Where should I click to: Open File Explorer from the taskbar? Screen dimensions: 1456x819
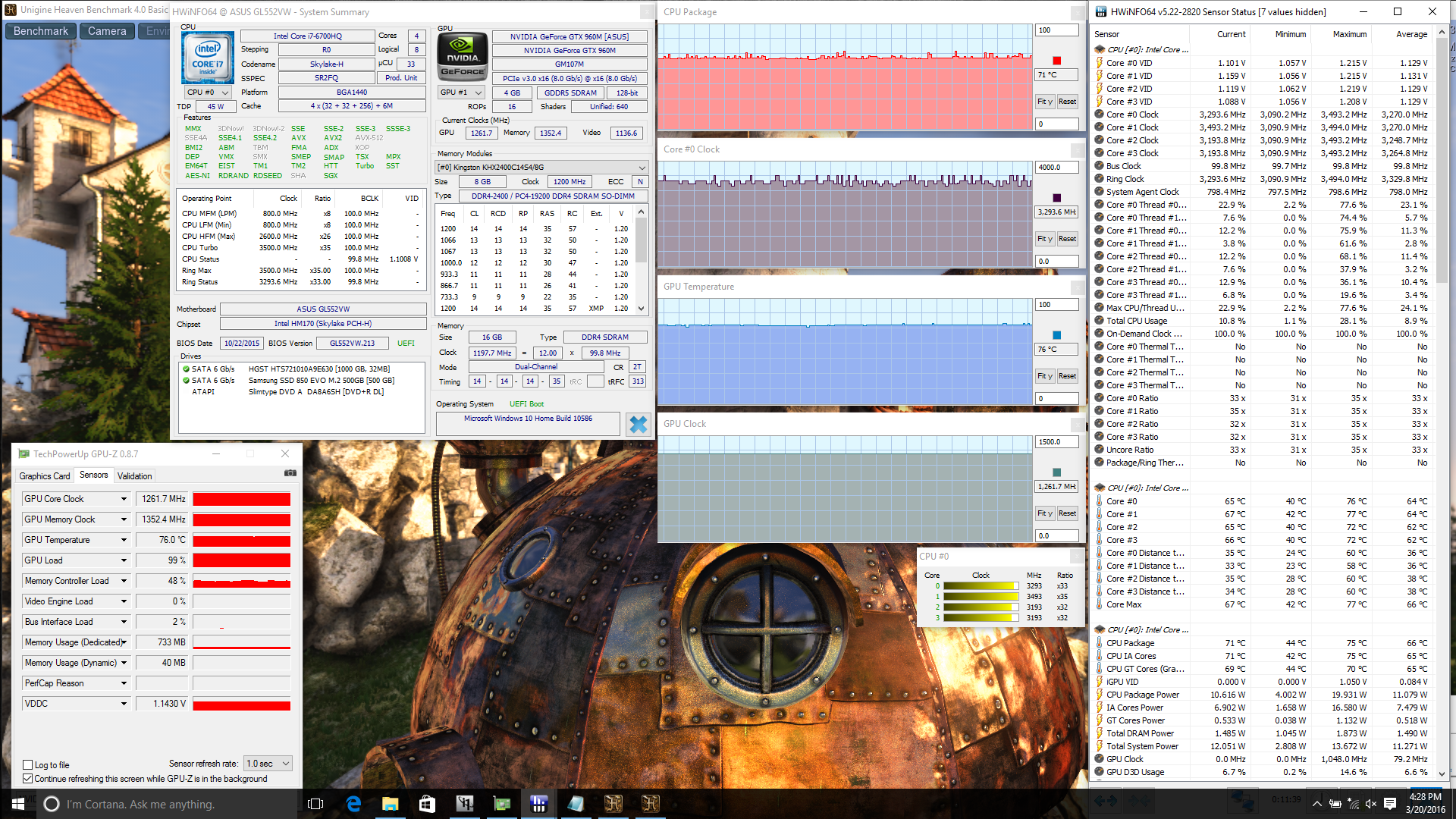[x=390, y=804]
